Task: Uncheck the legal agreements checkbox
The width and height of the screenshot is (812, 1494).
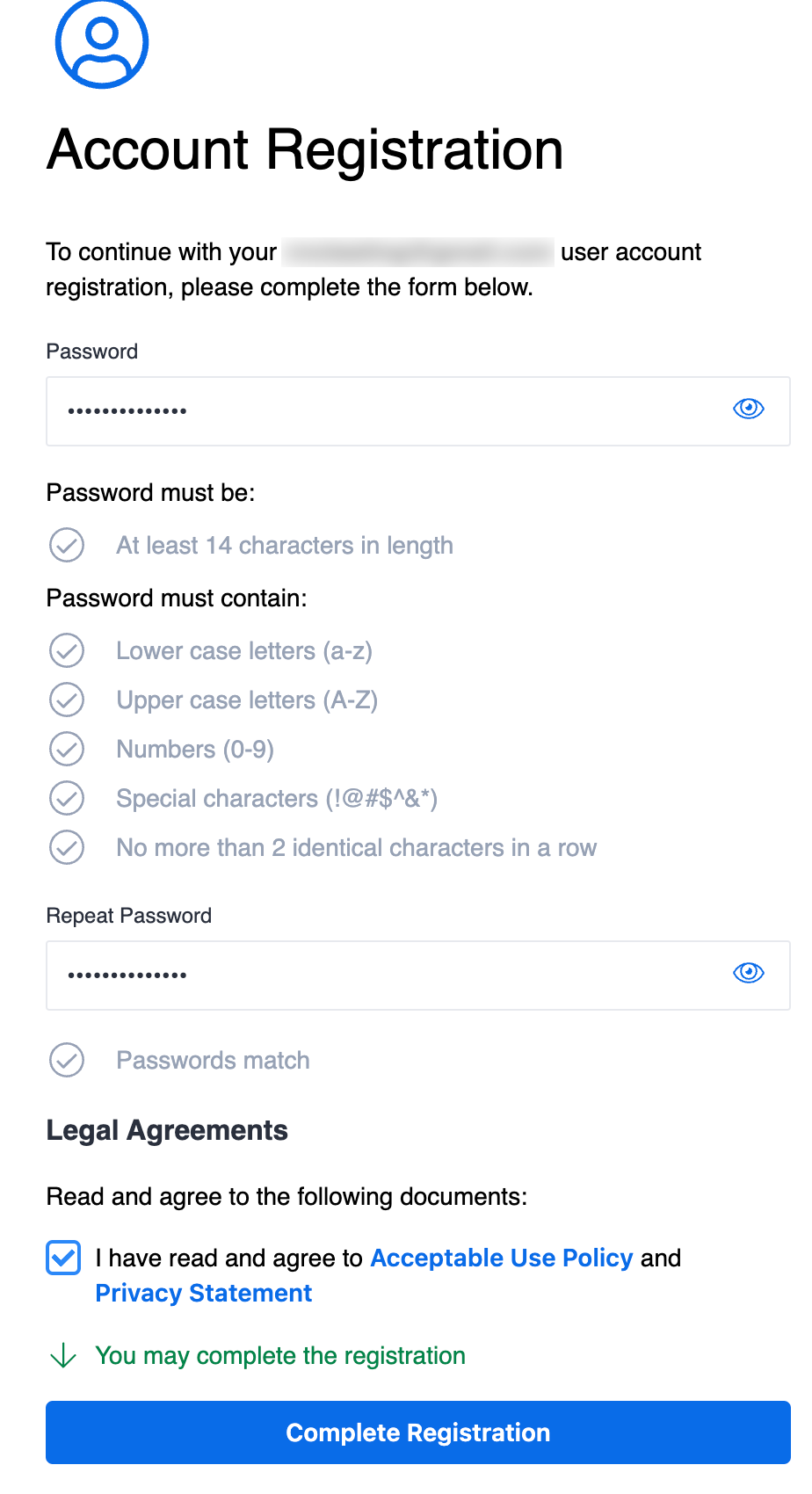Action: click(x=63, y=1258)
